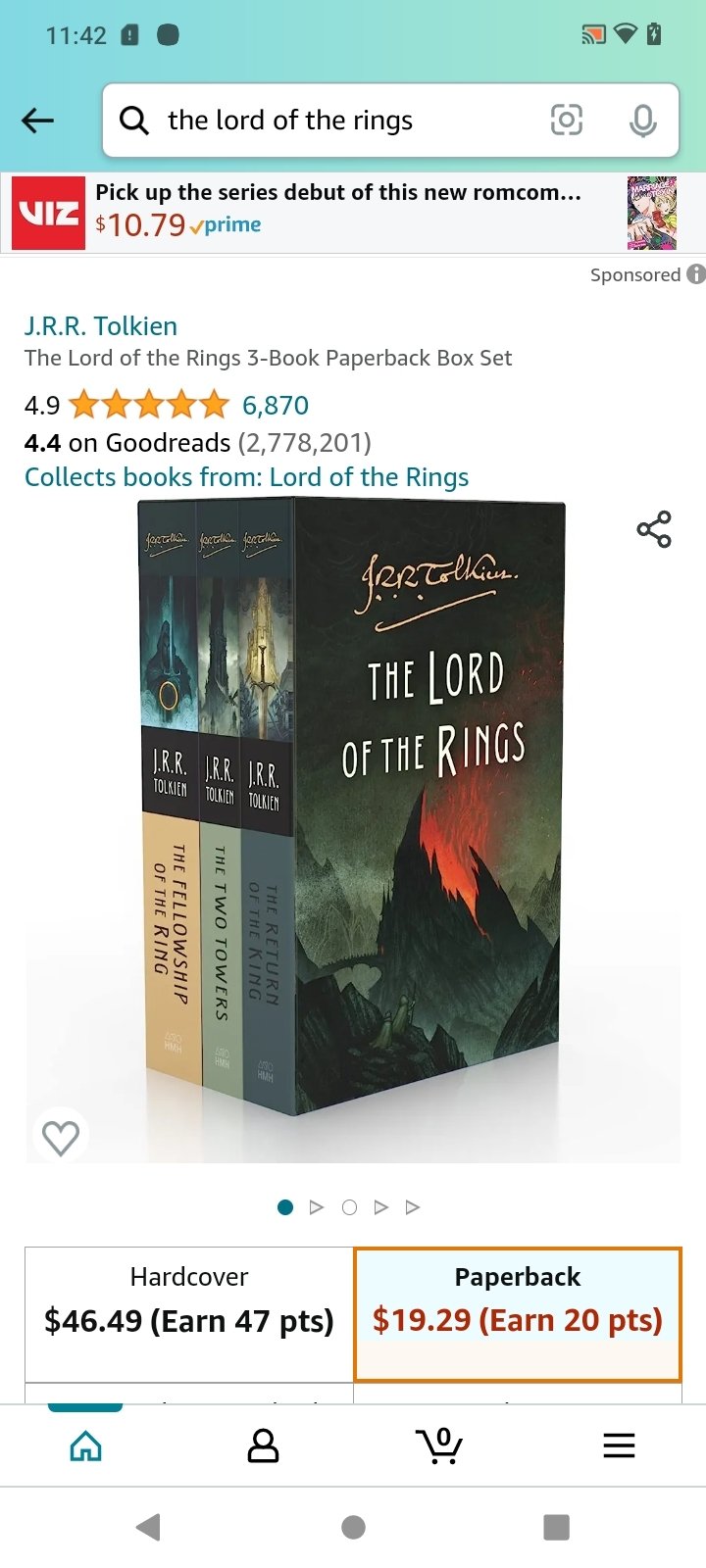
Task: Open the hamburger menu icon
Action: (x=619, y=1445)
